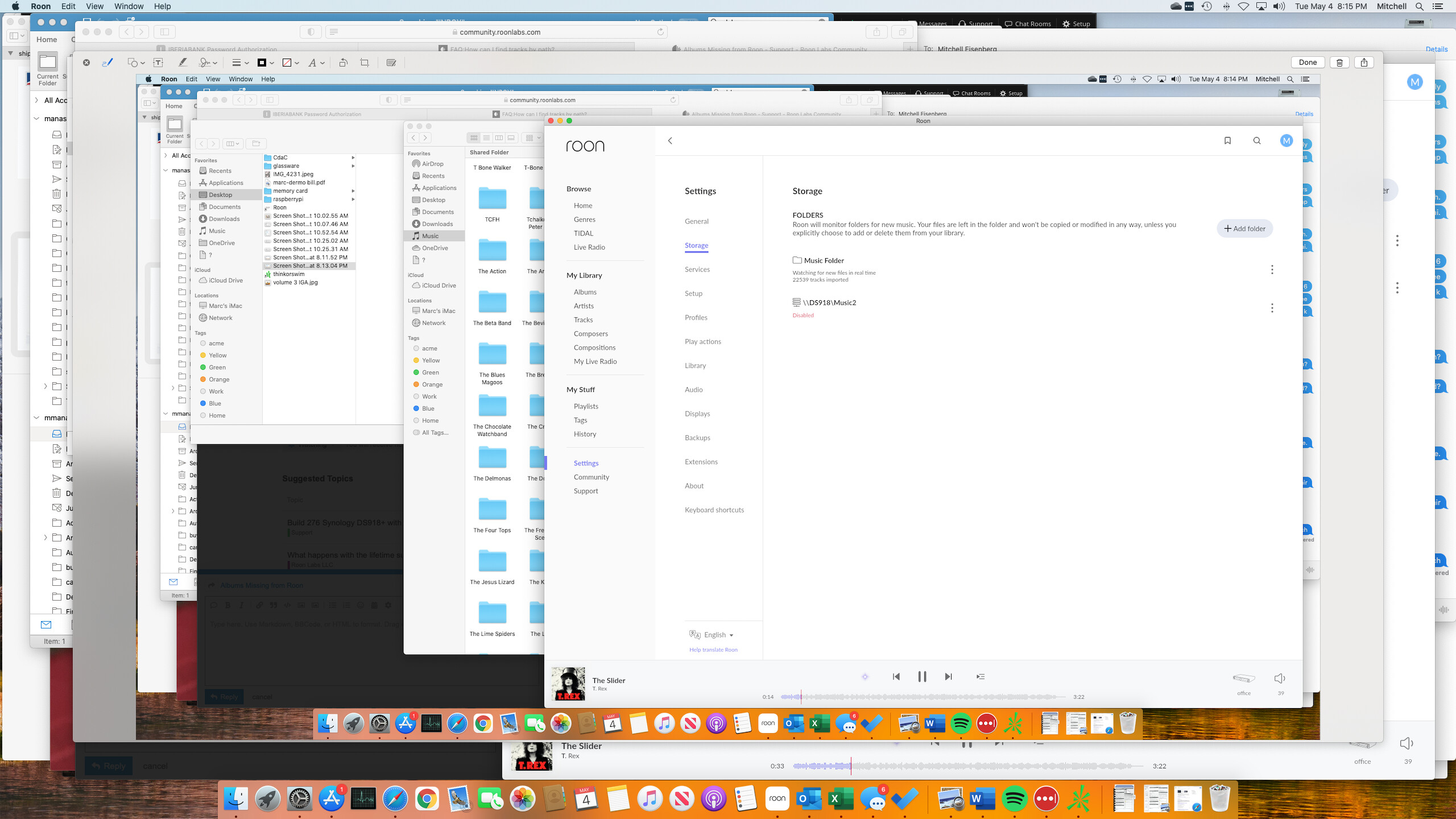
Task: Open the fill color swatch in markup toolbar
Action: 291,63
